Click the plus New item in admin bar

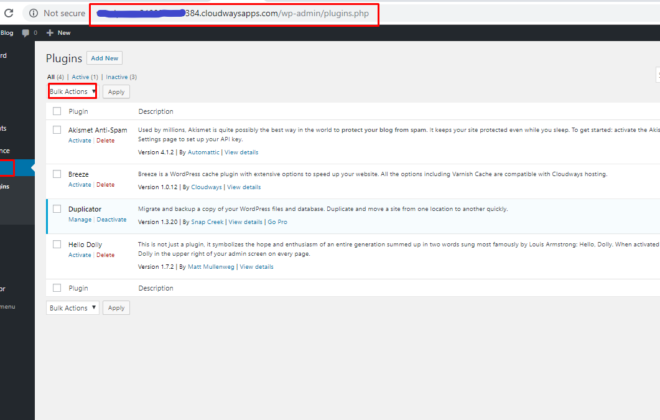click(59, 33)
